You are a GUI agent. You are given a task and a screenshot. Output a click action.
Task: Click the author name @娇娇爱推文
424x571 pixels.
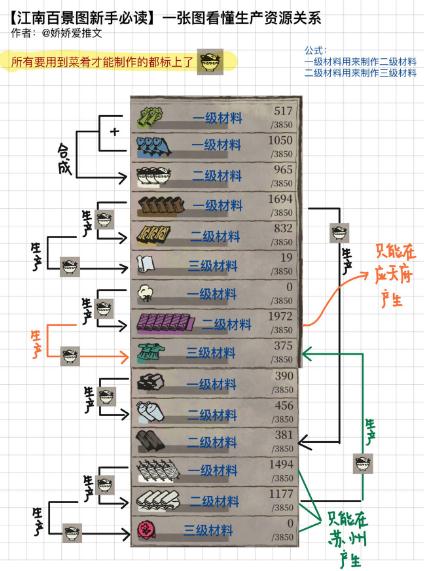72,34
